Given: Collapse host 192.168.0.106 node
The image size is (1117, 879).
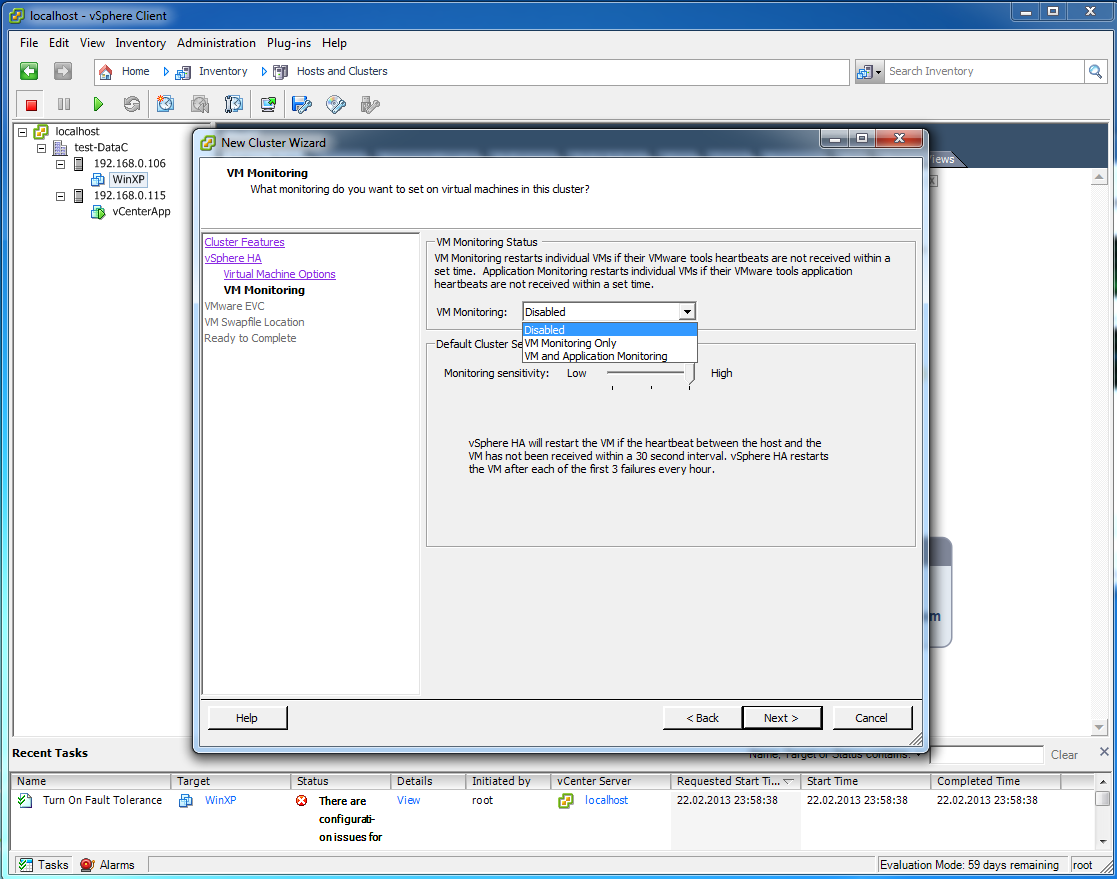Looking at the screenshot, I should (61, 164).
